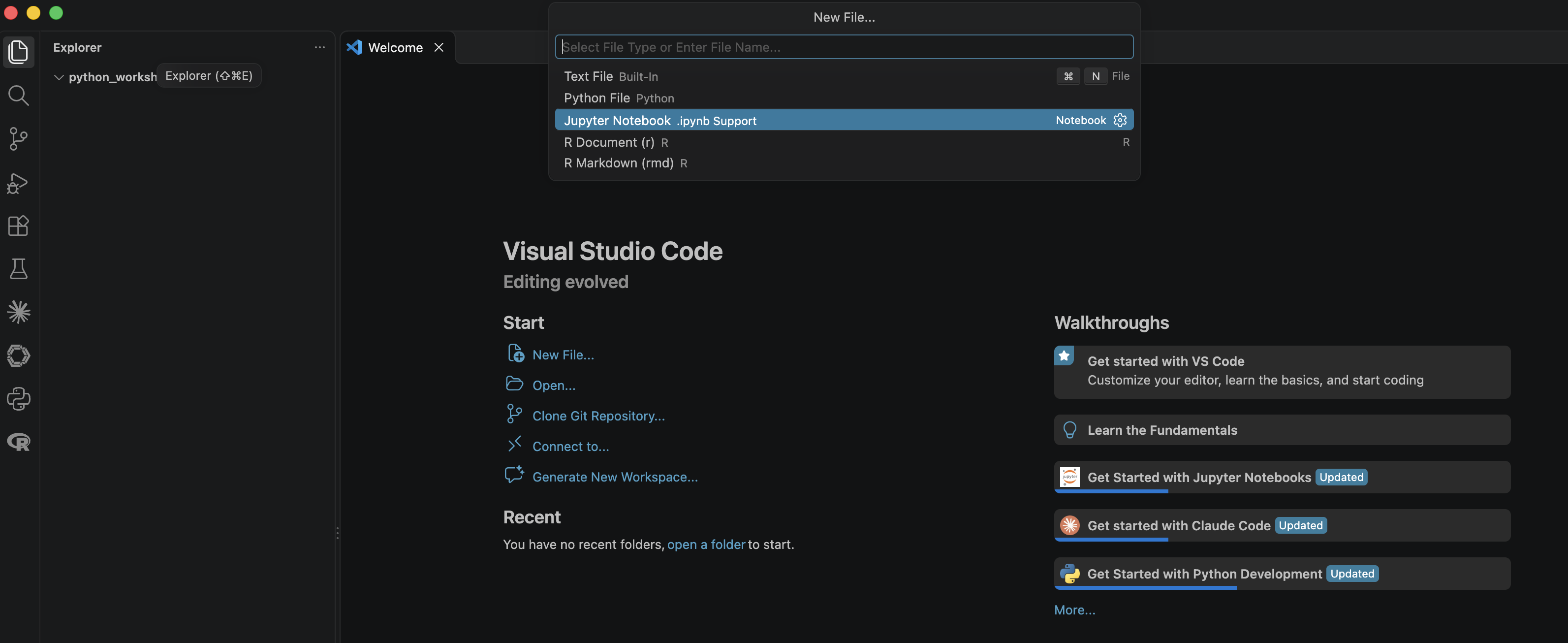Click the Connect to... link

click(x=570, y=447)
